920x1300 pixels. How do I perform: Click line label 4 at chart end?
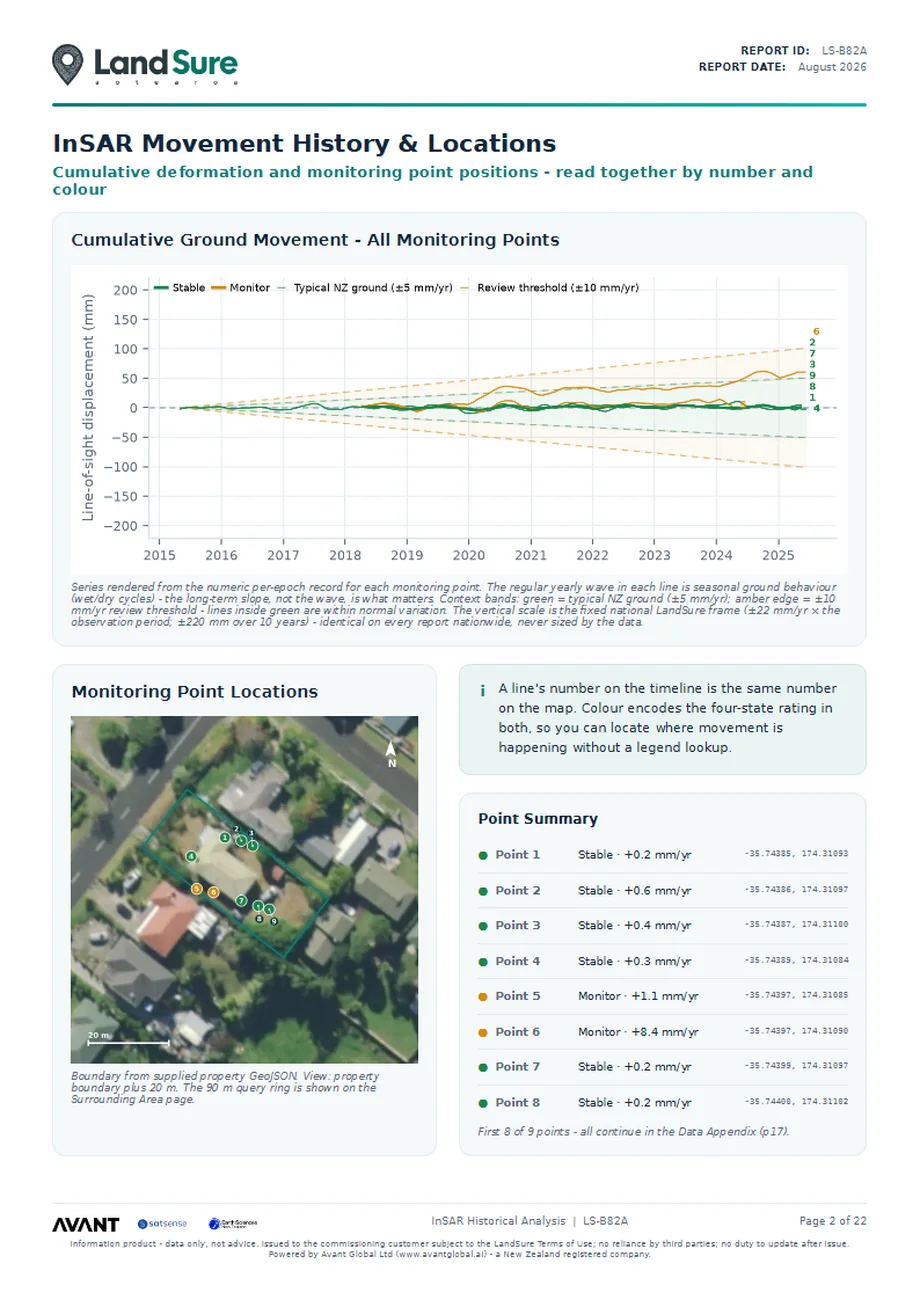[816, 408]
